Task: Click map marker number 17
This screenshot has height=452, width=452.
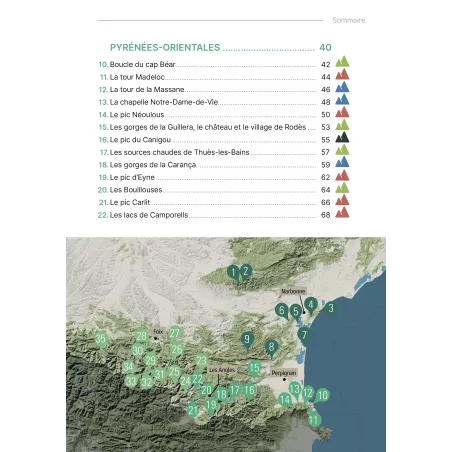Action: coord(235,390)
